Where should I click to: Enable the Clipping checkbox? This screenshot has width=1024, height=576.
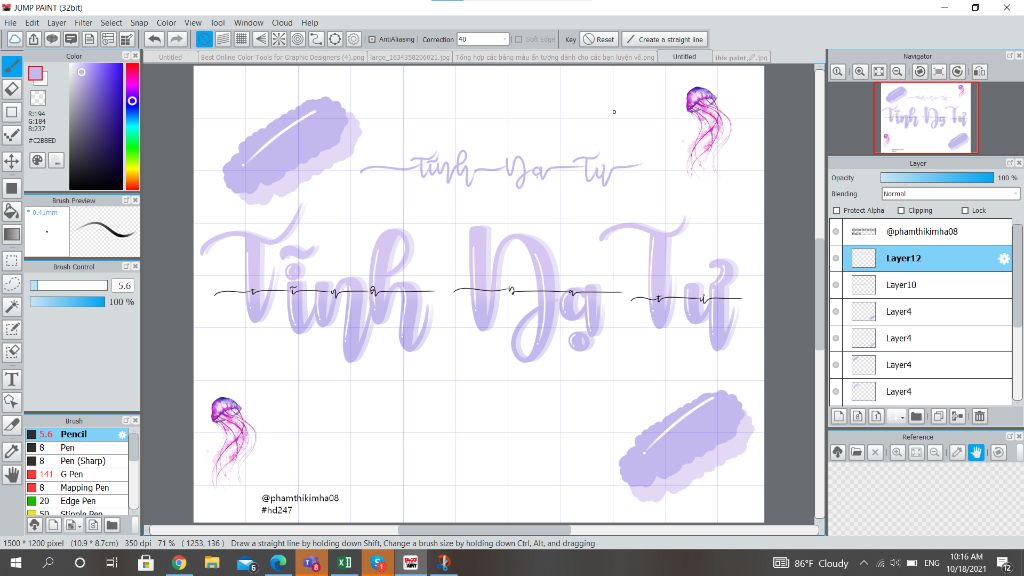[901, 210]
